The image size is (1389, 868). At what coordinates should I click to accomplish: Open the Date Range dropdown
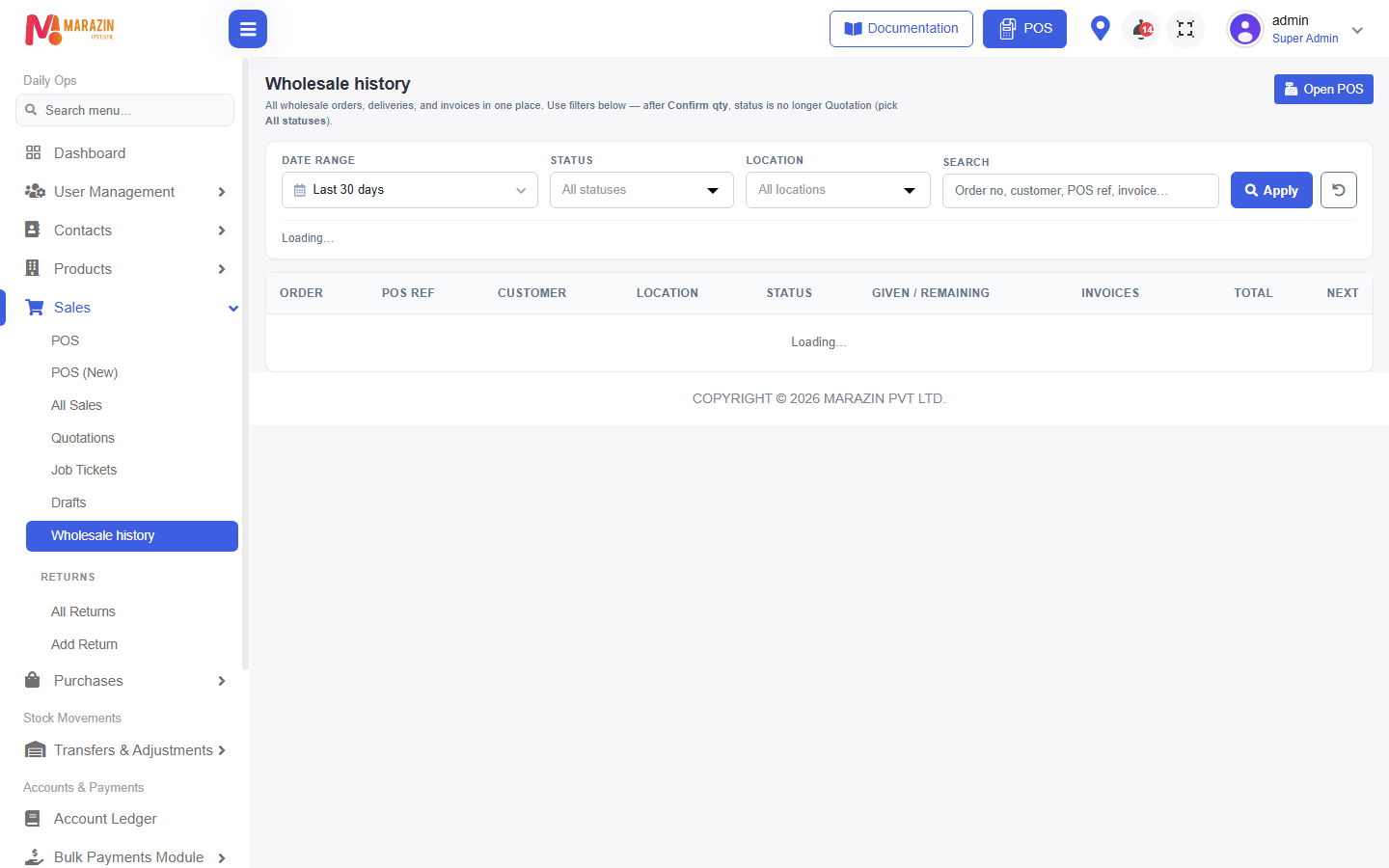tap(410, 190)
